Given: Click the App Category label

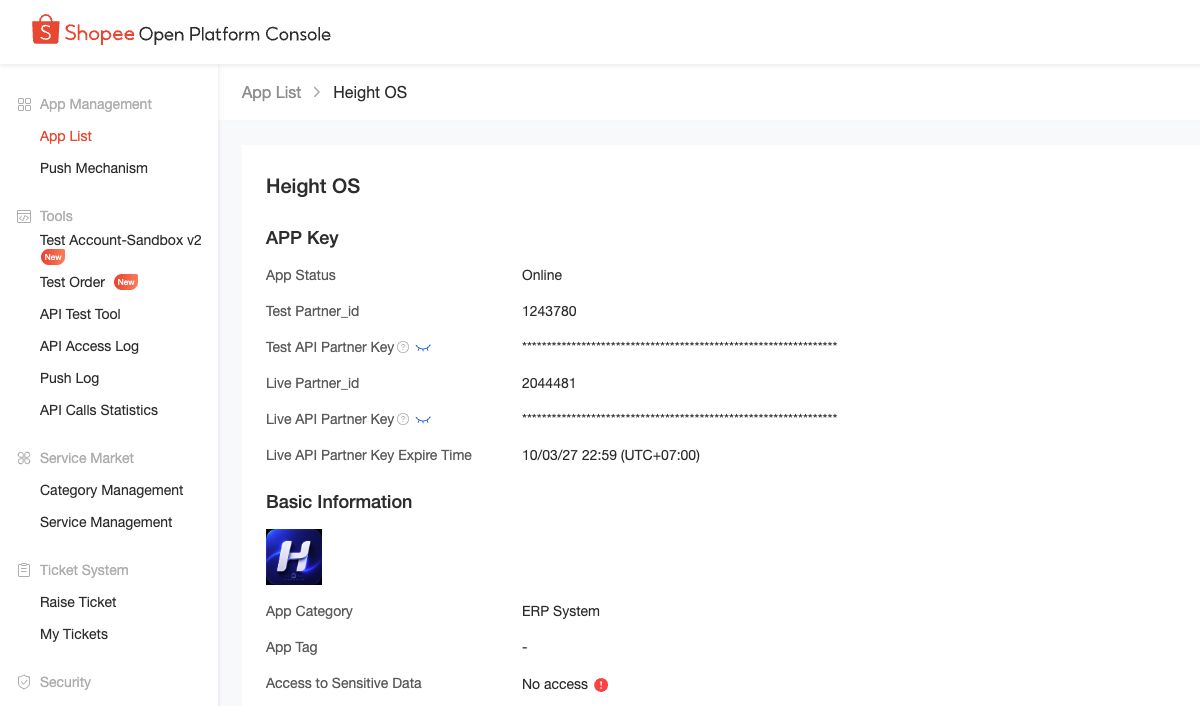Looking at the screenshot, I should click(309, 611).
